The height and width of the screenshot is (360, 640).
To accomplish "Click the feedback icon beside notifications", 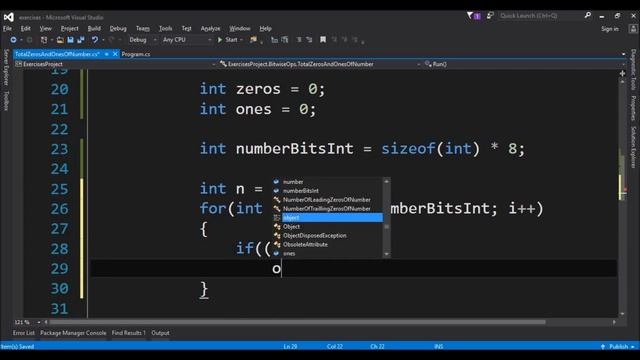I will click(x=490, y=16).
